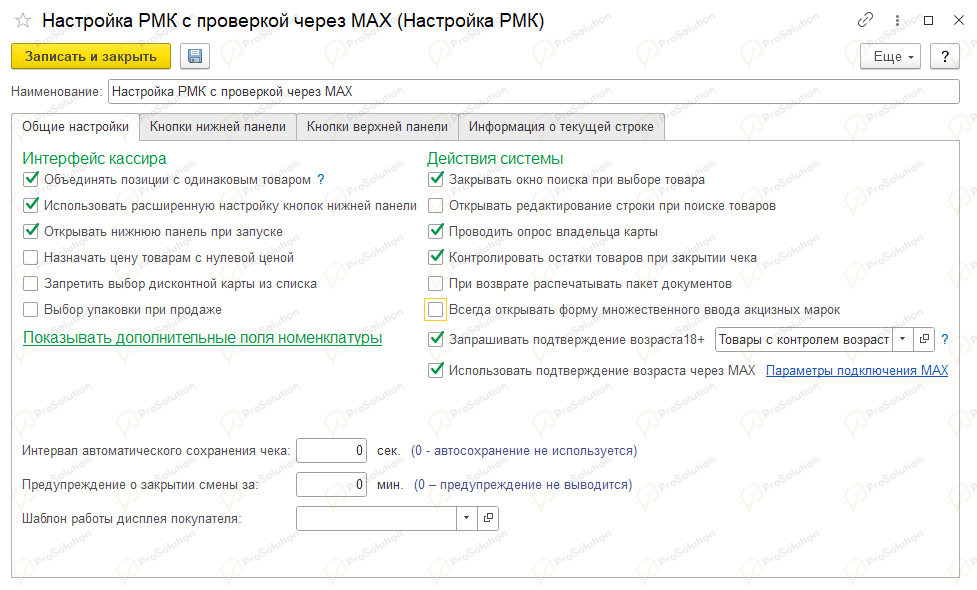
Task: Open the selected age control item form
Action: pos(924,339)
